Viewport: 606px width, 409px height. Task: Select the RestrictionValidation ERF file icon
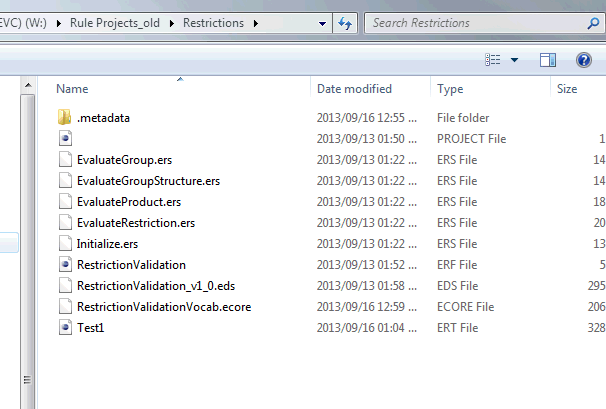[x=65, y=264]
